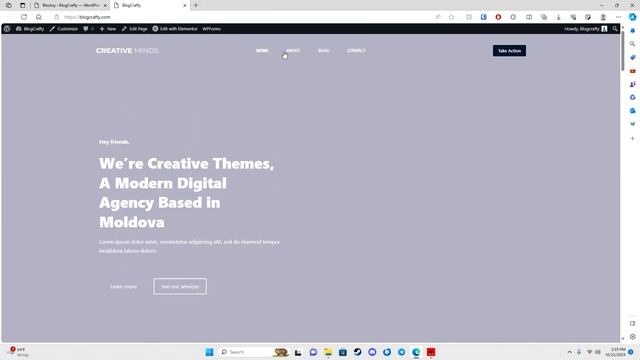Viewport: 640px width, 360px height.
Task: Add page to favorites star icon
Action: (451, 17)
